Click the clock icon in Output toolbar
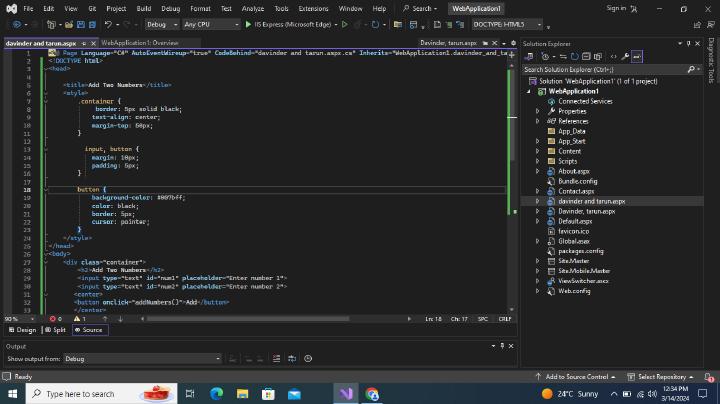The height and width of the screenshot is (404, 720). 308,359
